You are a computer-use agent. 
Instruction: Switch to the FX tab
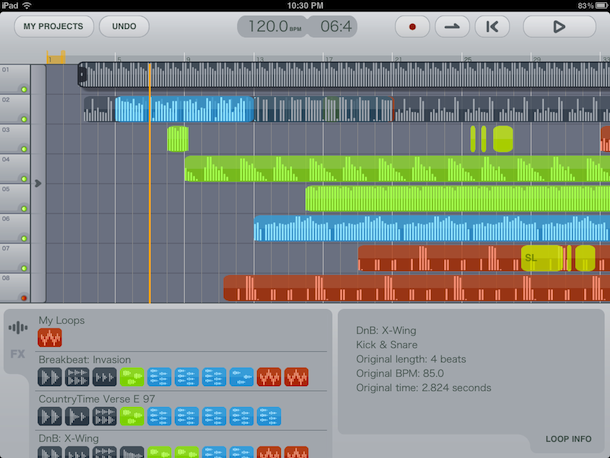[18, 353]
